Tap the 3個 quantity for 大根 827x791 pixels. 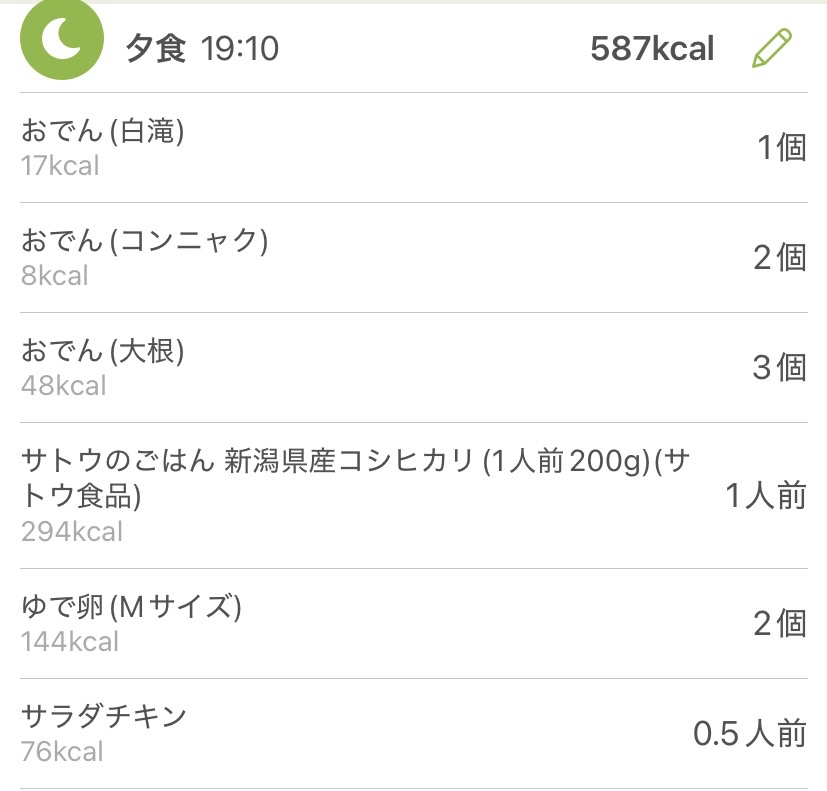(x=779, y=368)
